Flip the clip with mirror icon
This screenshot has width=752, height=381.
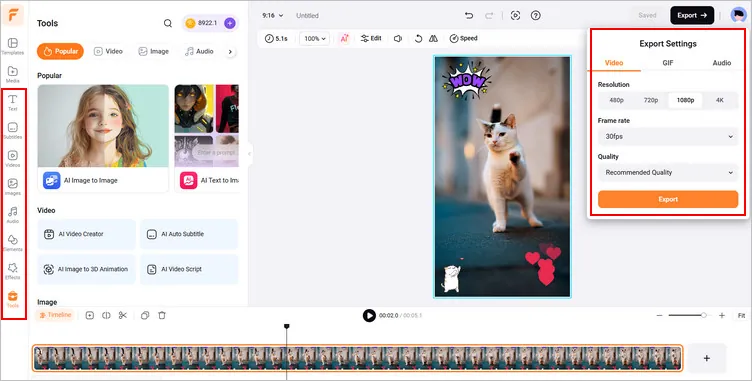point(433,38)
